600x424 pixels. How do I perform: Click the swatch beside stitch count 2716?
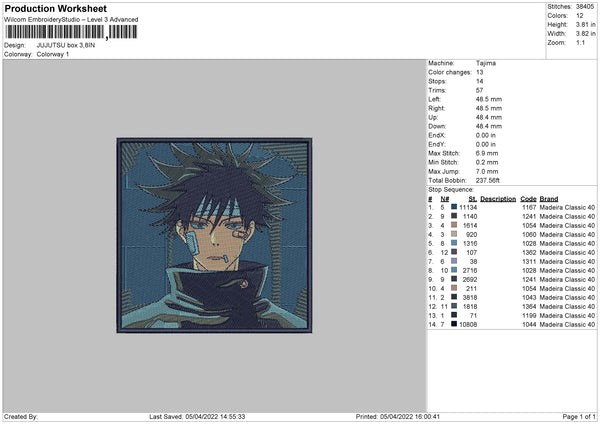click(x=454, y=270)
